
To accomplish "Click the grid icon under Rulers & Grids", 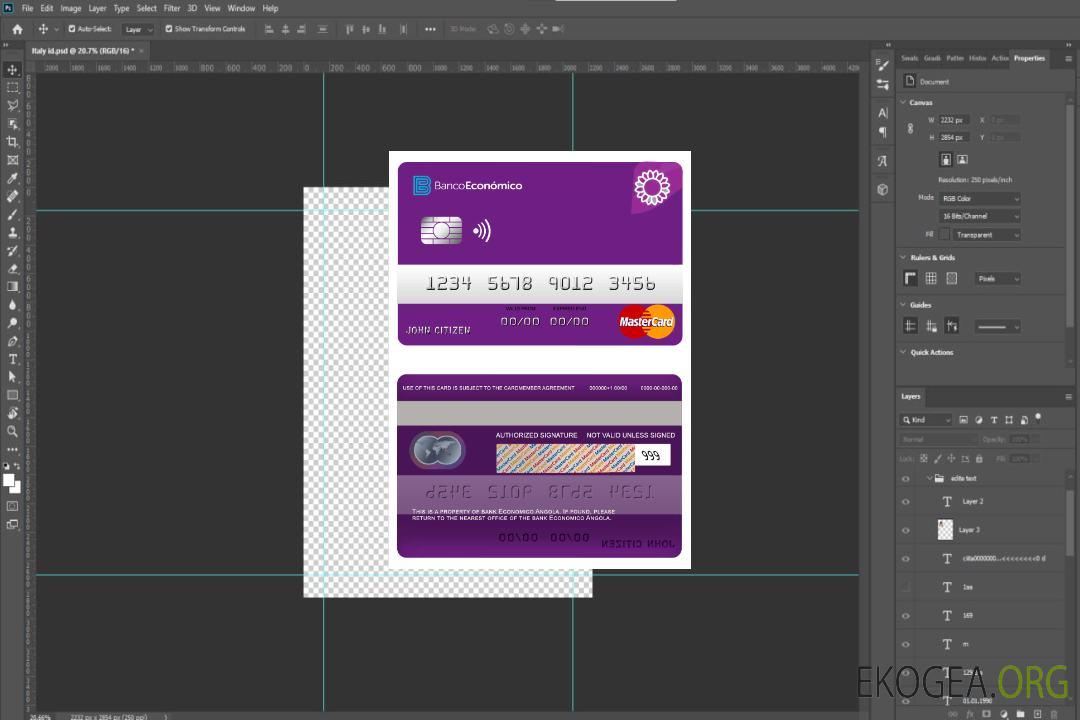I will (931, 278).
